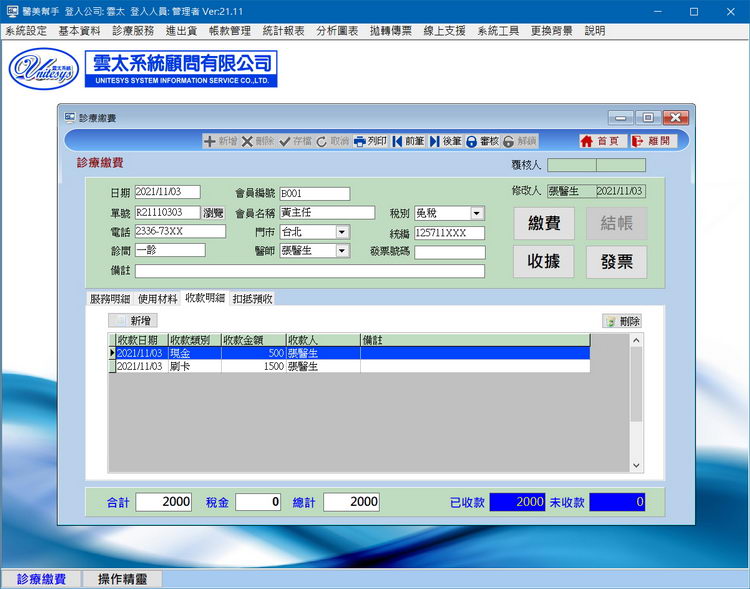Open the 拋轉傳票 menu
The width and height of the screenshot is (750, 589).
coord(391,31)
